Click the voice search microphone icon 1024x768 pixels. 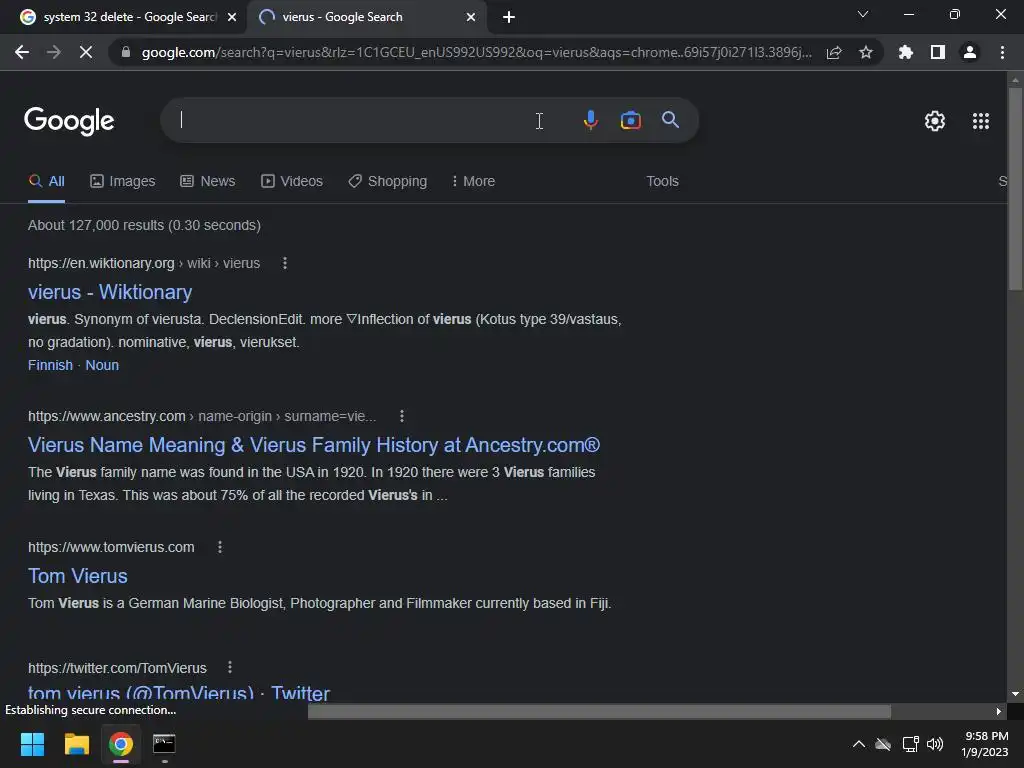[x=590, y=120]
